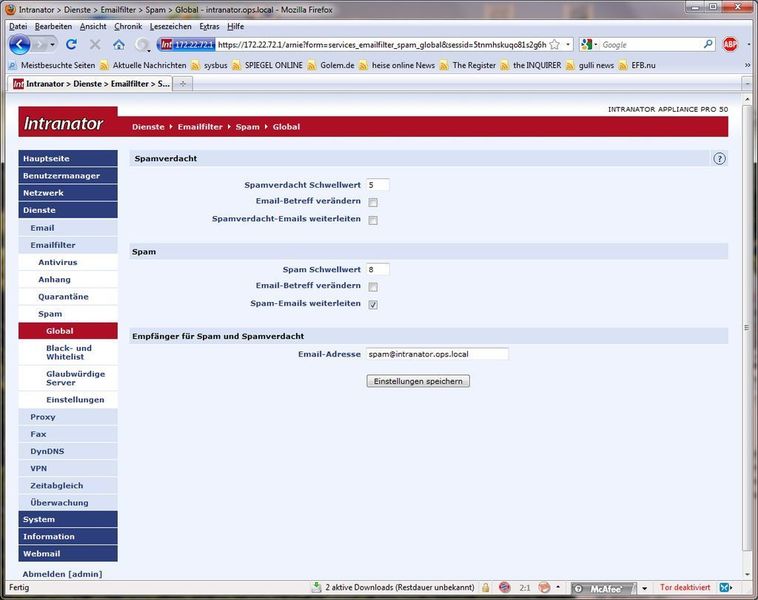Open the Bearbeiten menu
Viewport: 758px width, 600px height.
53,27
